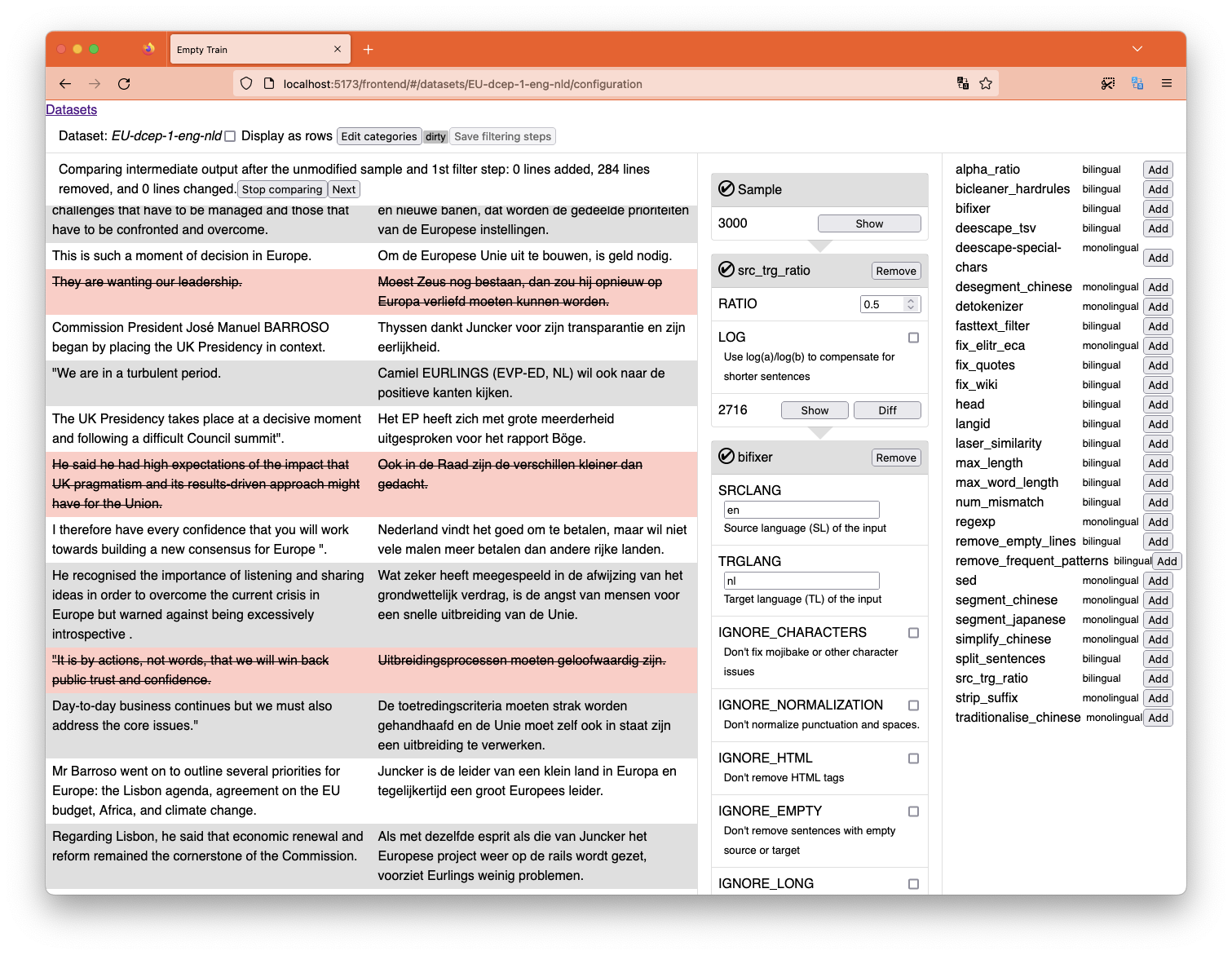The image size is (1232, 955).
Task: Enable the IGNORE_NORMALIZATION checkbox
Action: [913, 705]
